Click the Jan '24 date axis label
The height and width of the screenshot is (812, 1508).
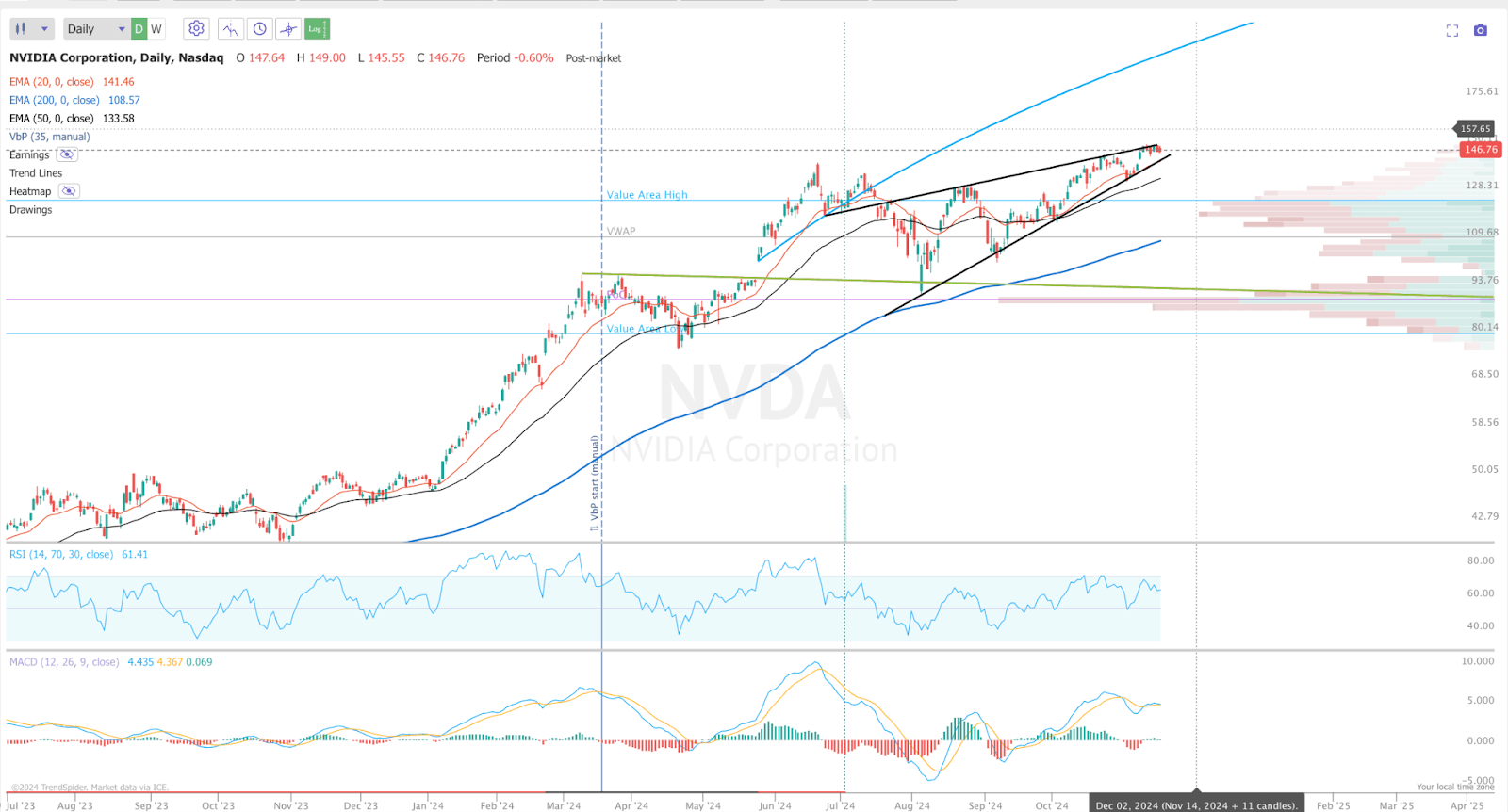[x=428, y=805]
